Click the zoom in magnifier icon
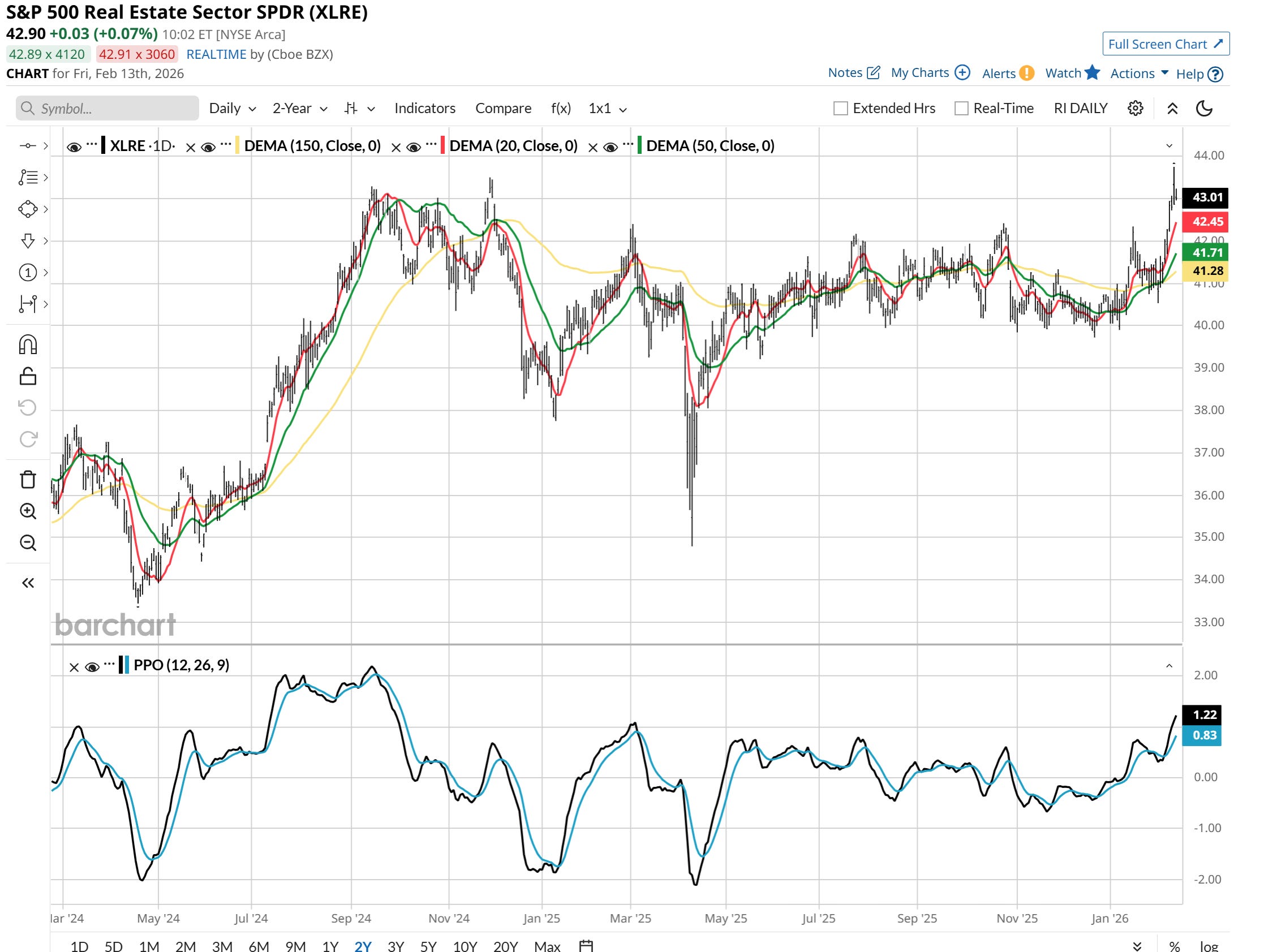This screenshot has width=1264, height=952. (x=27, y=511)
